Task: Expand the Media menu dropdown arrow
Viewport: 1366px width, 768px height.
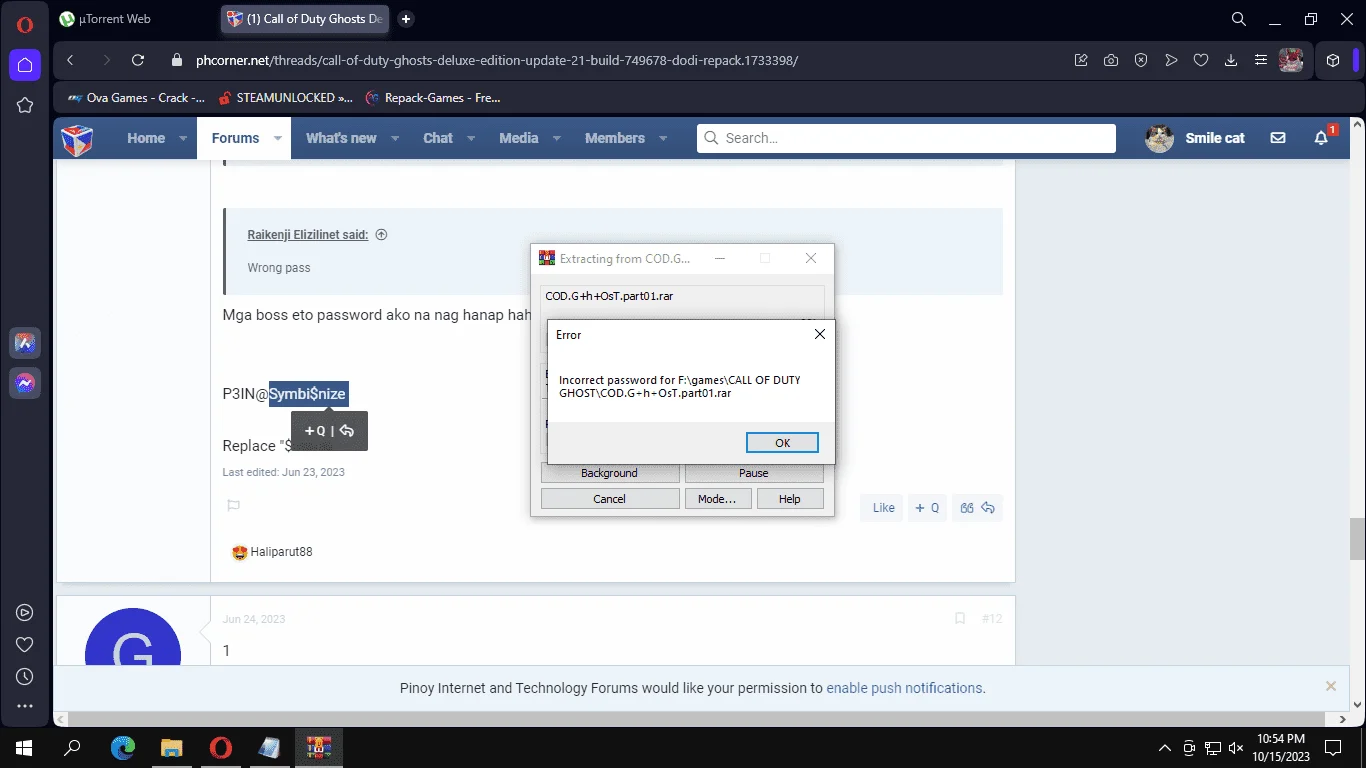Action: (557, 139)
